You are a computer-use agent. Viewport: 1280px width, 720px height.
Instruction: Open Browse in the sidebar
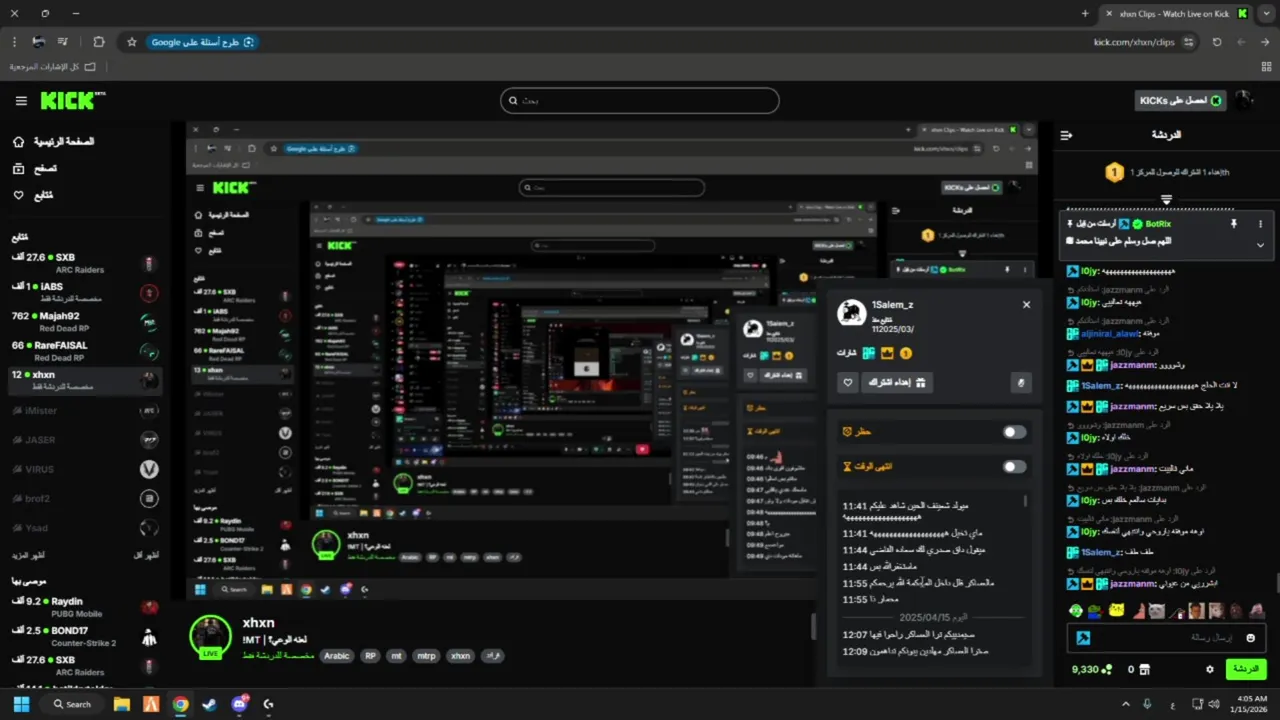click(35, 169)
